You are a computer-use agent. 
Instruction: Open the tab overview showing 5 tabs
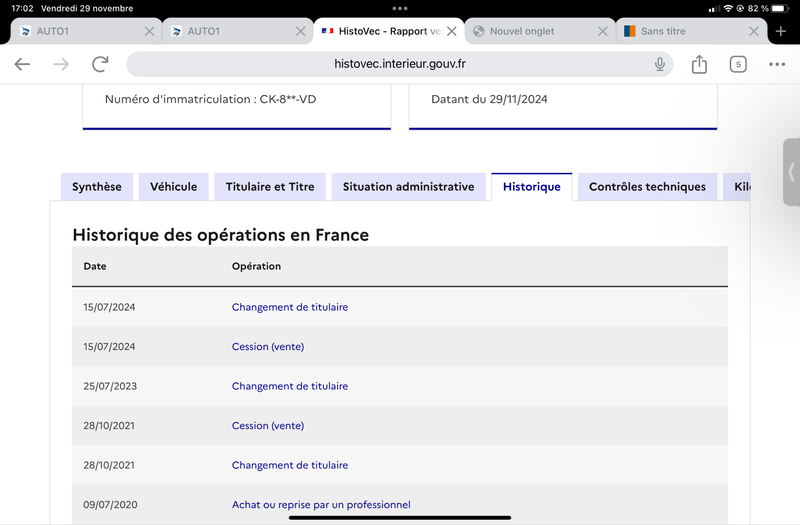(738, 64)
